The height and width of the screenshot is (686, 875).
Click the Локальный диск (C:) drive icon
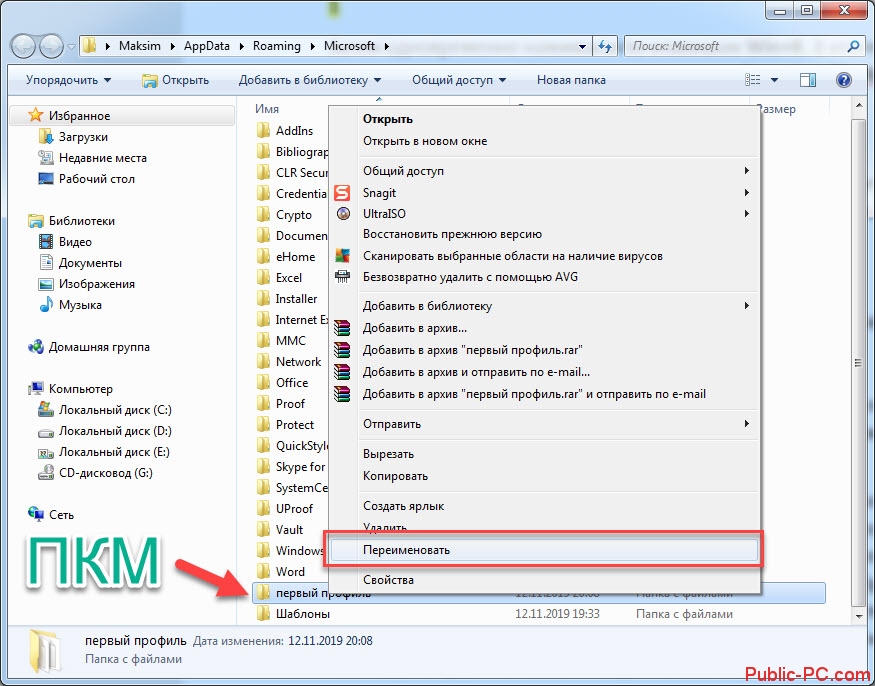[x=45, y=410]
